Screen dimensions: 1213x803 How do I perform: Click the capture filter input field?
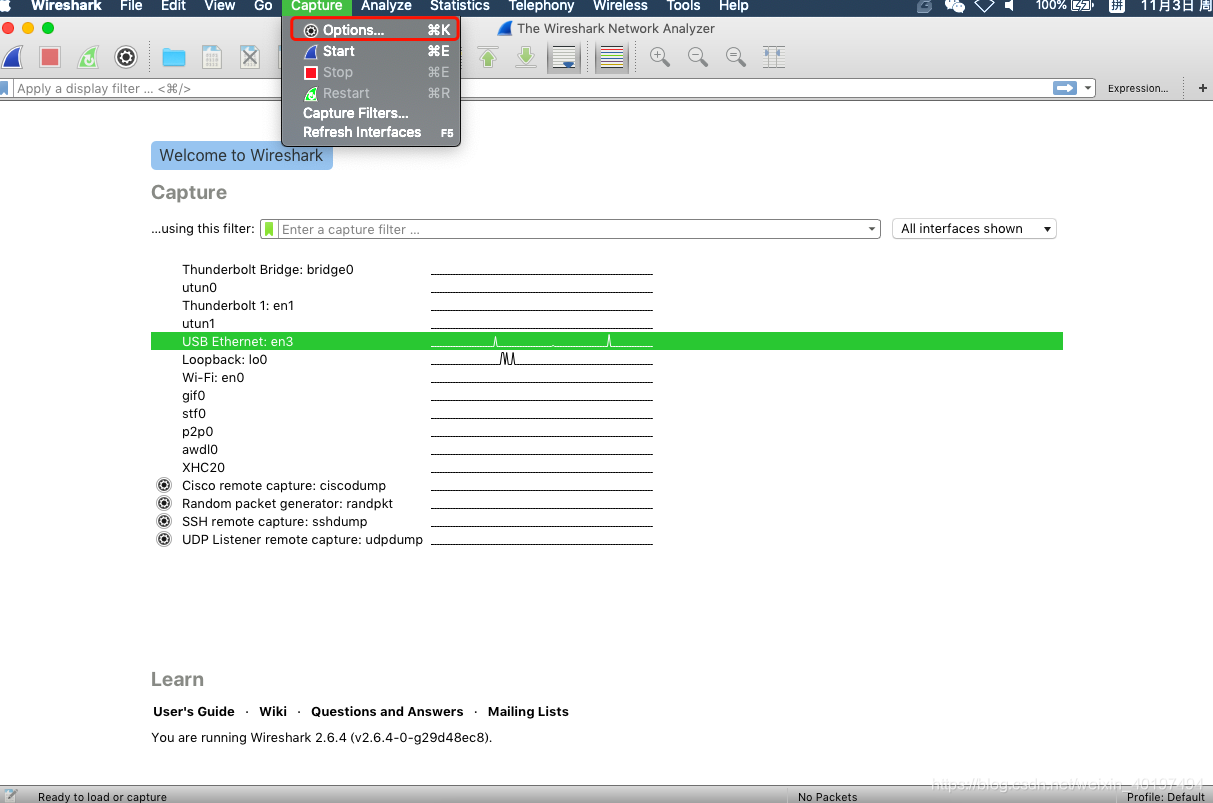(x=571, y=229)
